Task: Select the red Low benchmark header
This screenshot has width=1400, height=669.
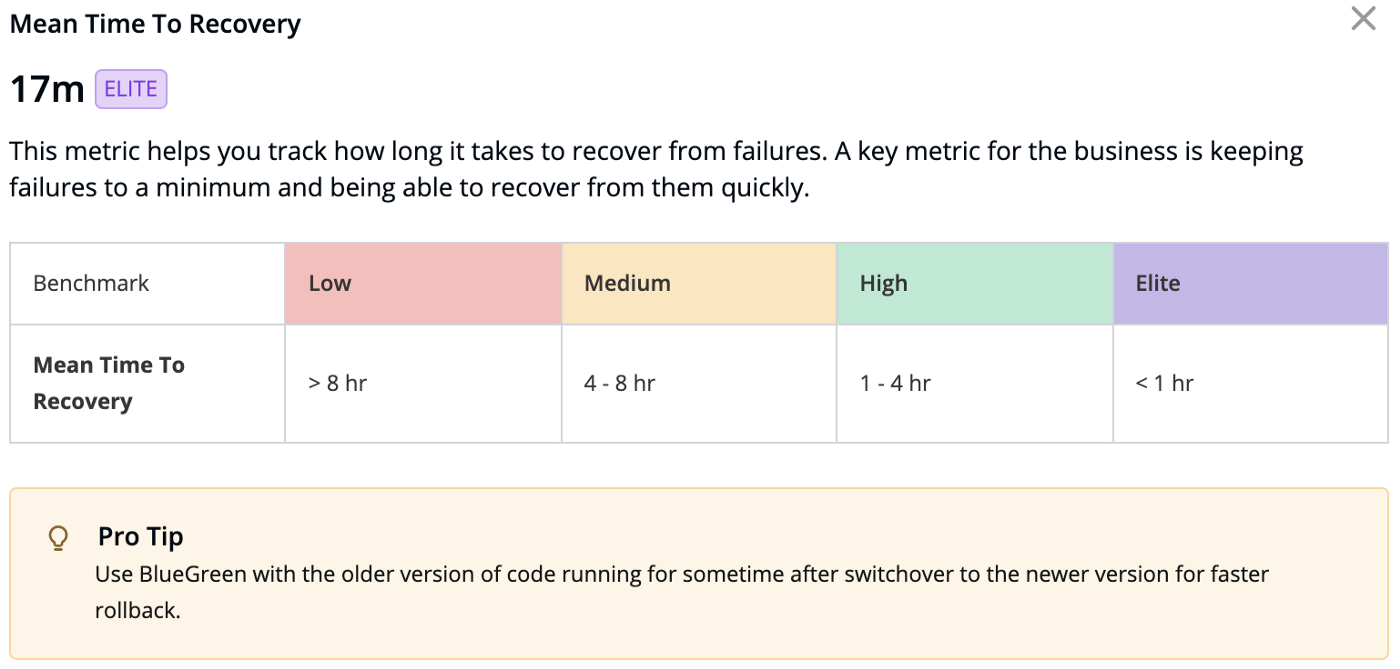Action: point(330,283)
